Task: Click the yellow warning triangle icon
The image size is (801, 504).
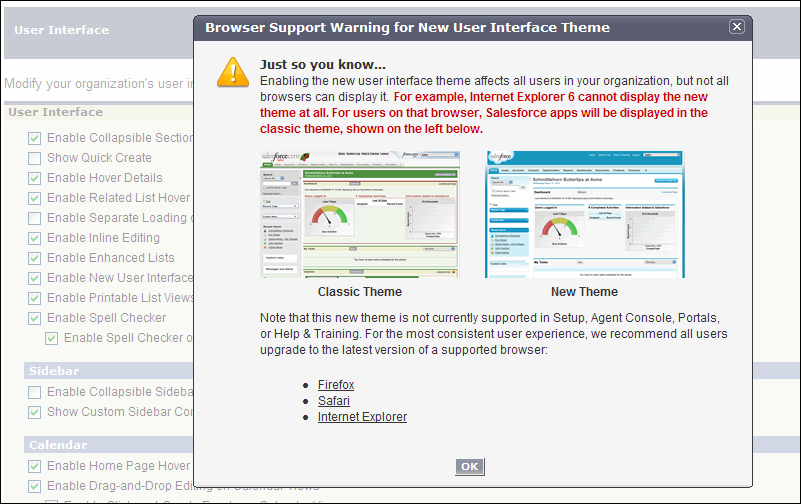Action: (233, 73)
